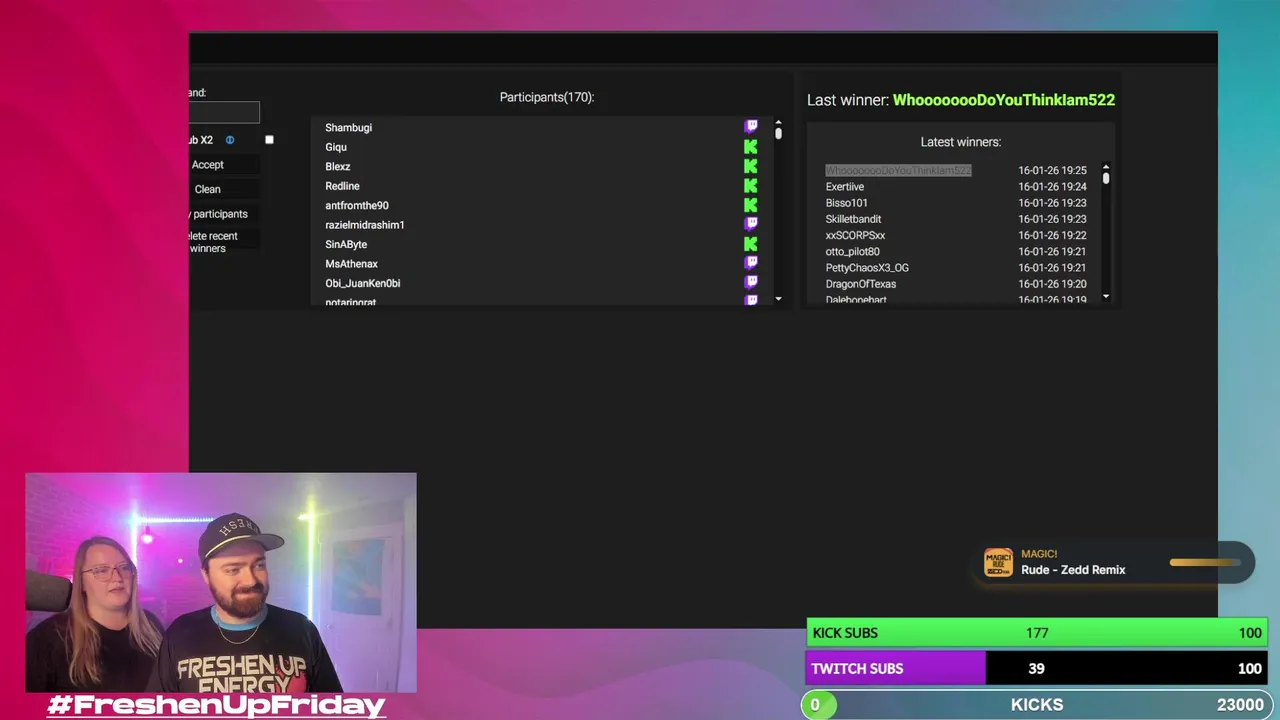Click the Twitch icon beside MsAthenax
The height and width of the screenshot is (720, 1280).
click(750, 263)
